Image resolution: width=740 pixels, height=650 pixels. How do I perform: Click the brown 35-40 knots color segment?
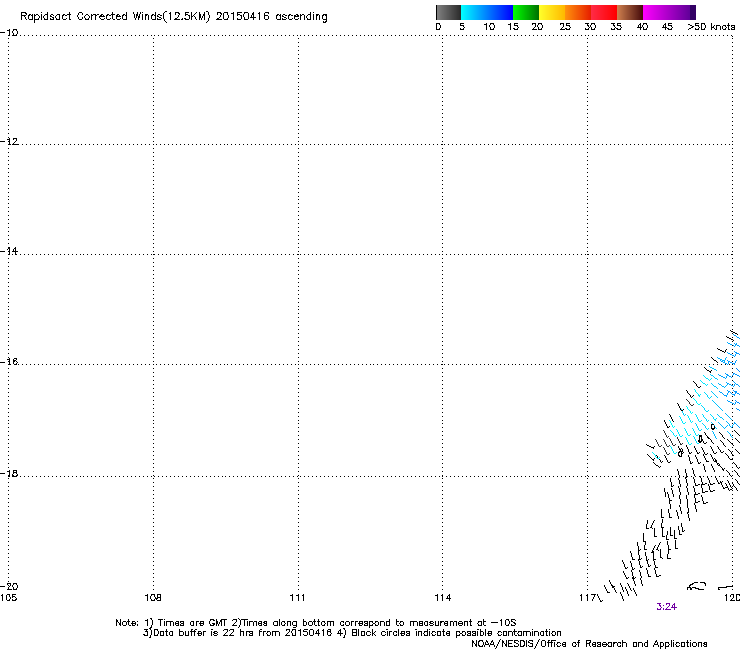[x=630, y=12]
